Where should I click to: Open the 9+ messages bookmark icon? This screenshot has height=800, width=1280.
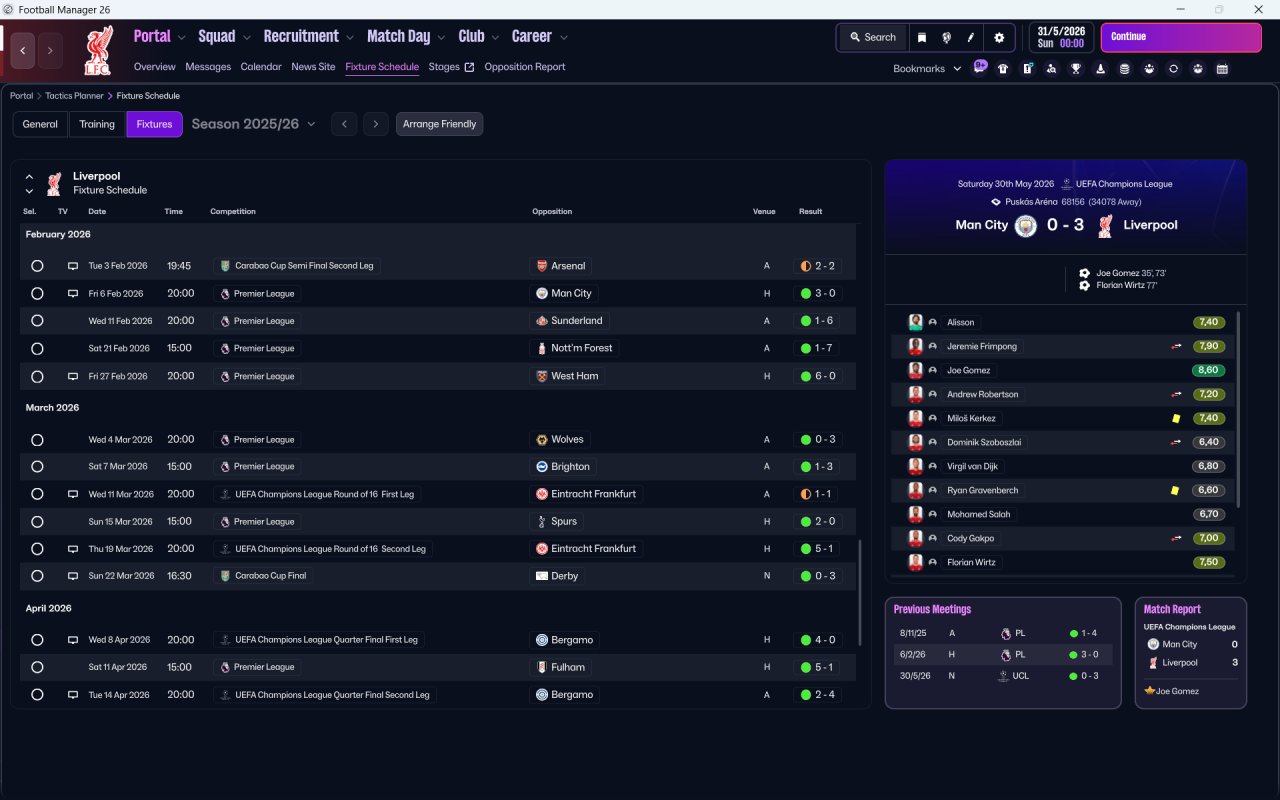(980, 67)
